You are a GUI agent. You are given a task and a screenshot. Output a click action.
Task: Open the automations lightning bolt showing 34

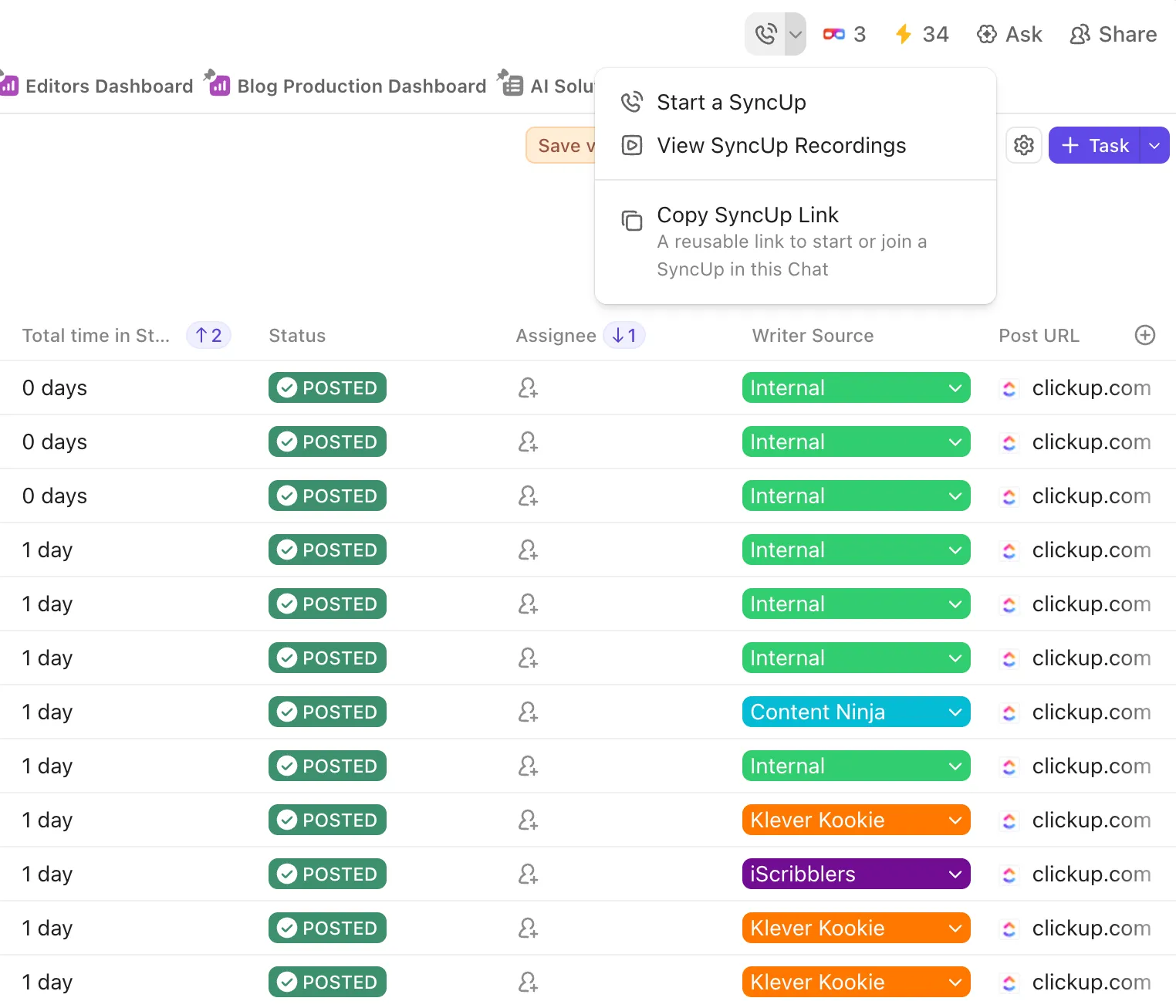(x=921, y=34)
